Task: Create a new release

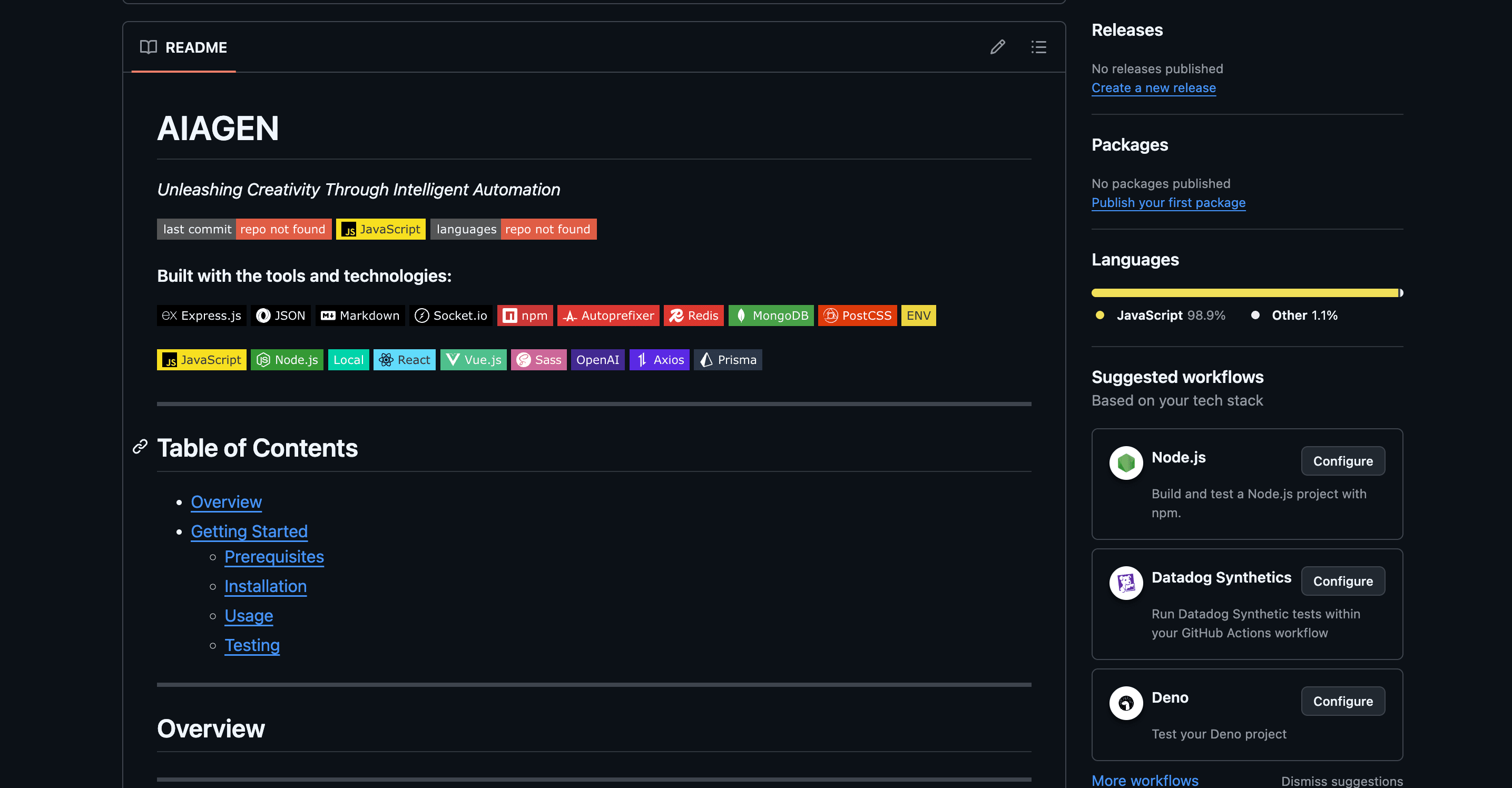Action: [x=1153, y=87]
